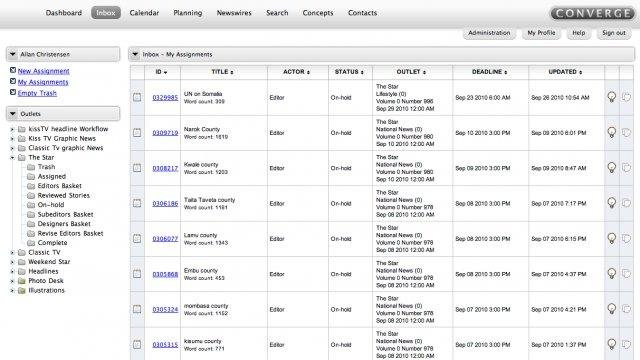Tick checkbox for story 0305324
The height and width of the screenshot is (360, 640).
pyautogui.click(x=137, y=309)
